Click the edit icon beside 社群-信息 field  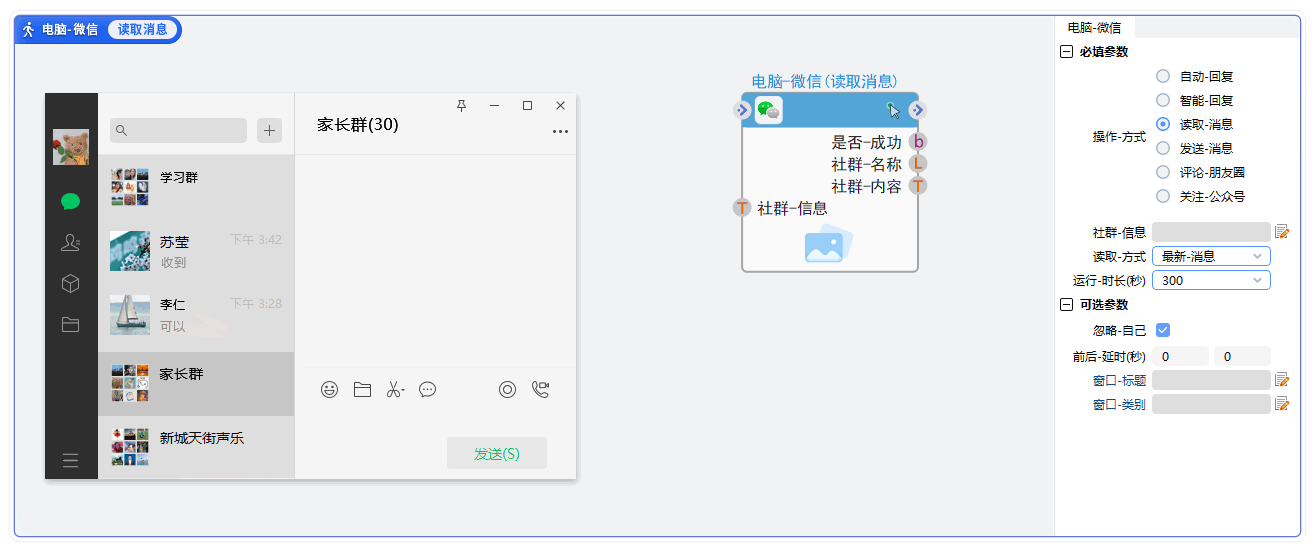click(1282, 232)
